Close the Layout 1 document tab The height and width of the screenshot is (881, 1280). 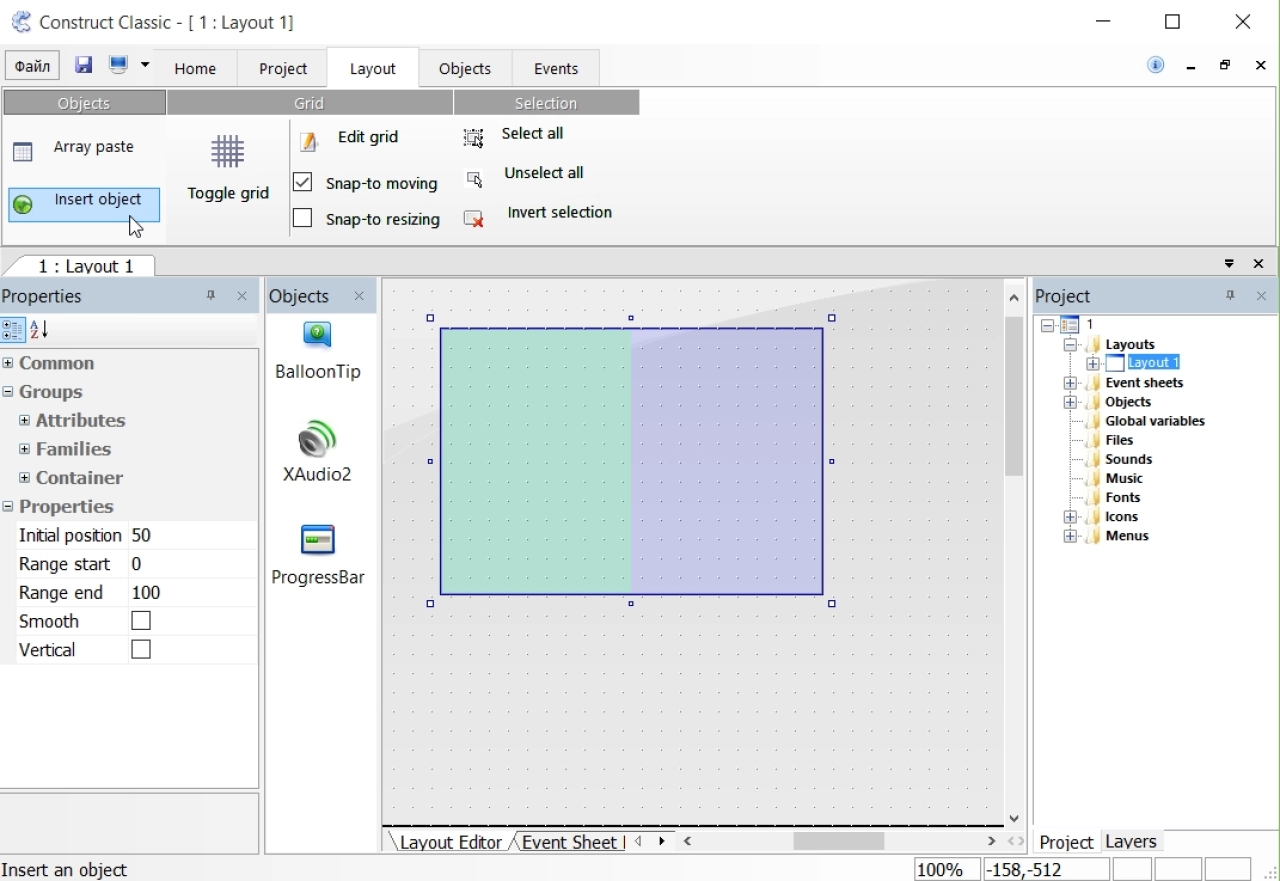coord(1260,264)
